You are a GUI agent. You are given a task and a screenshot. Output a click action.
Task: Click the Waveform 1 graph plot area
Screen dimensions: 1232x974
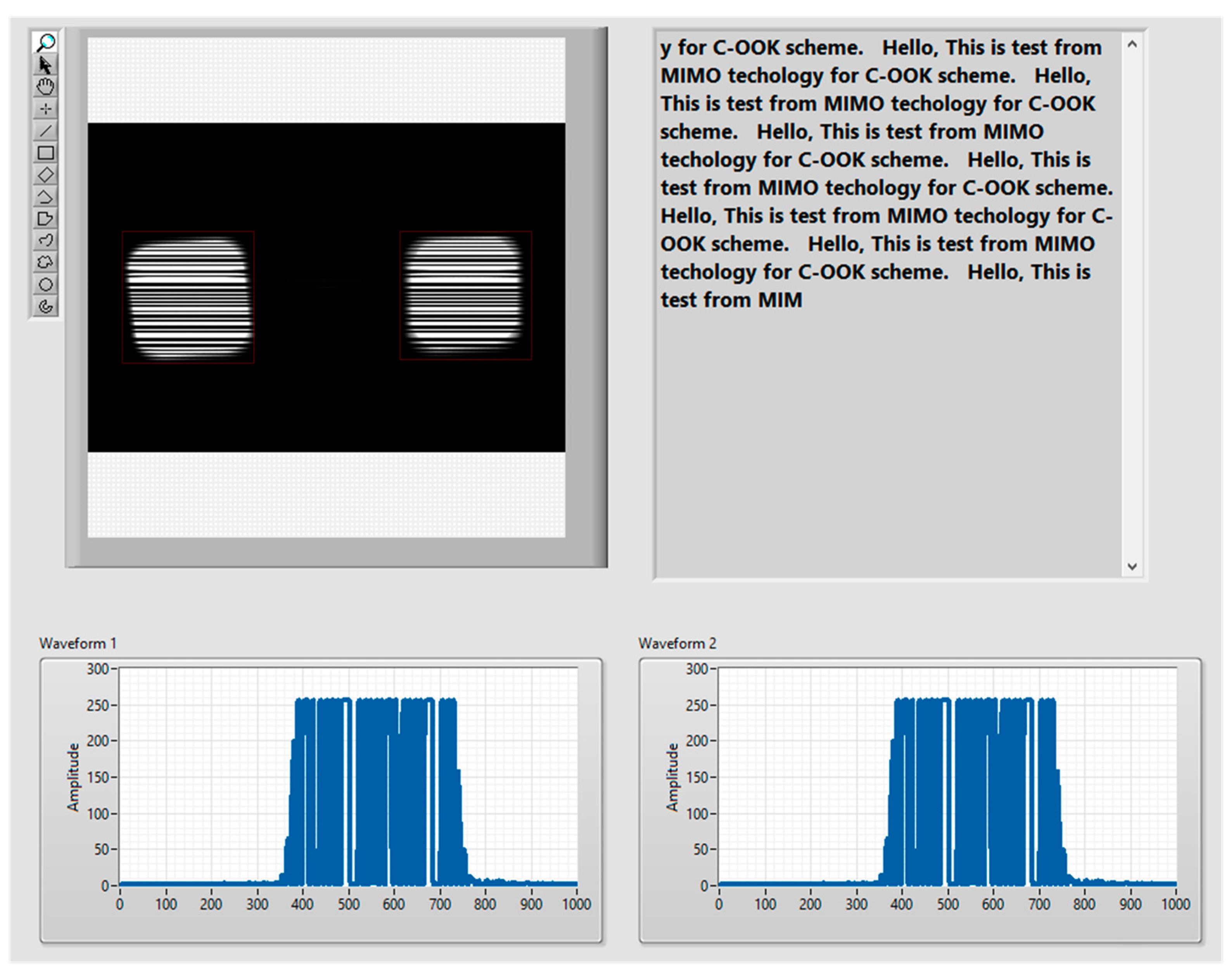(348, 777)
